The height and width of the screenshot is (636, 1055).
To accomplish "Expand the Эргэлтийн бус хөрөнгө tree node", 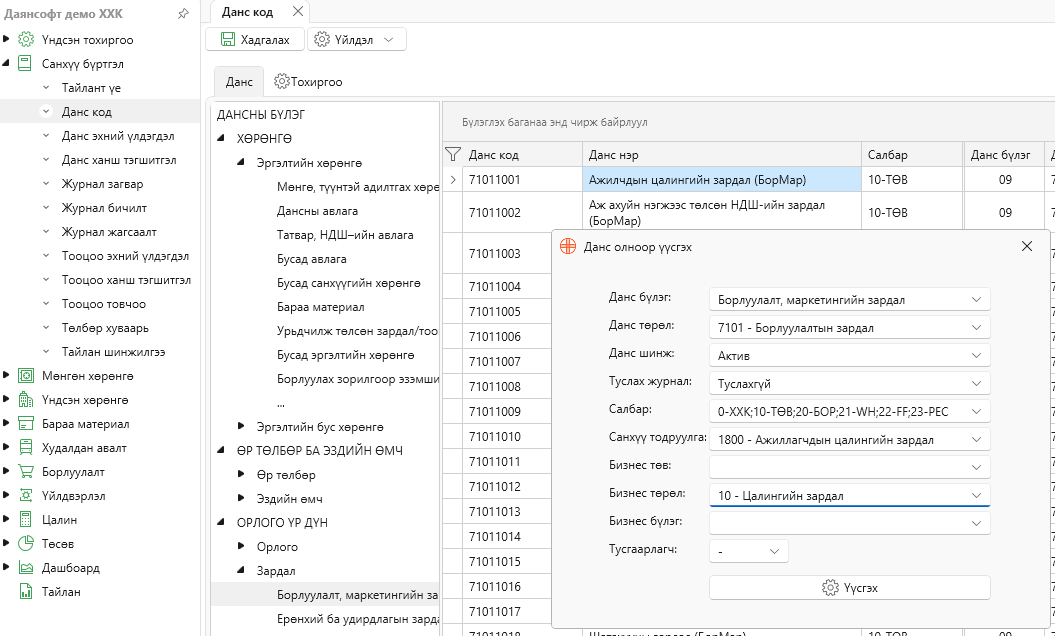I will click(242, 427).
